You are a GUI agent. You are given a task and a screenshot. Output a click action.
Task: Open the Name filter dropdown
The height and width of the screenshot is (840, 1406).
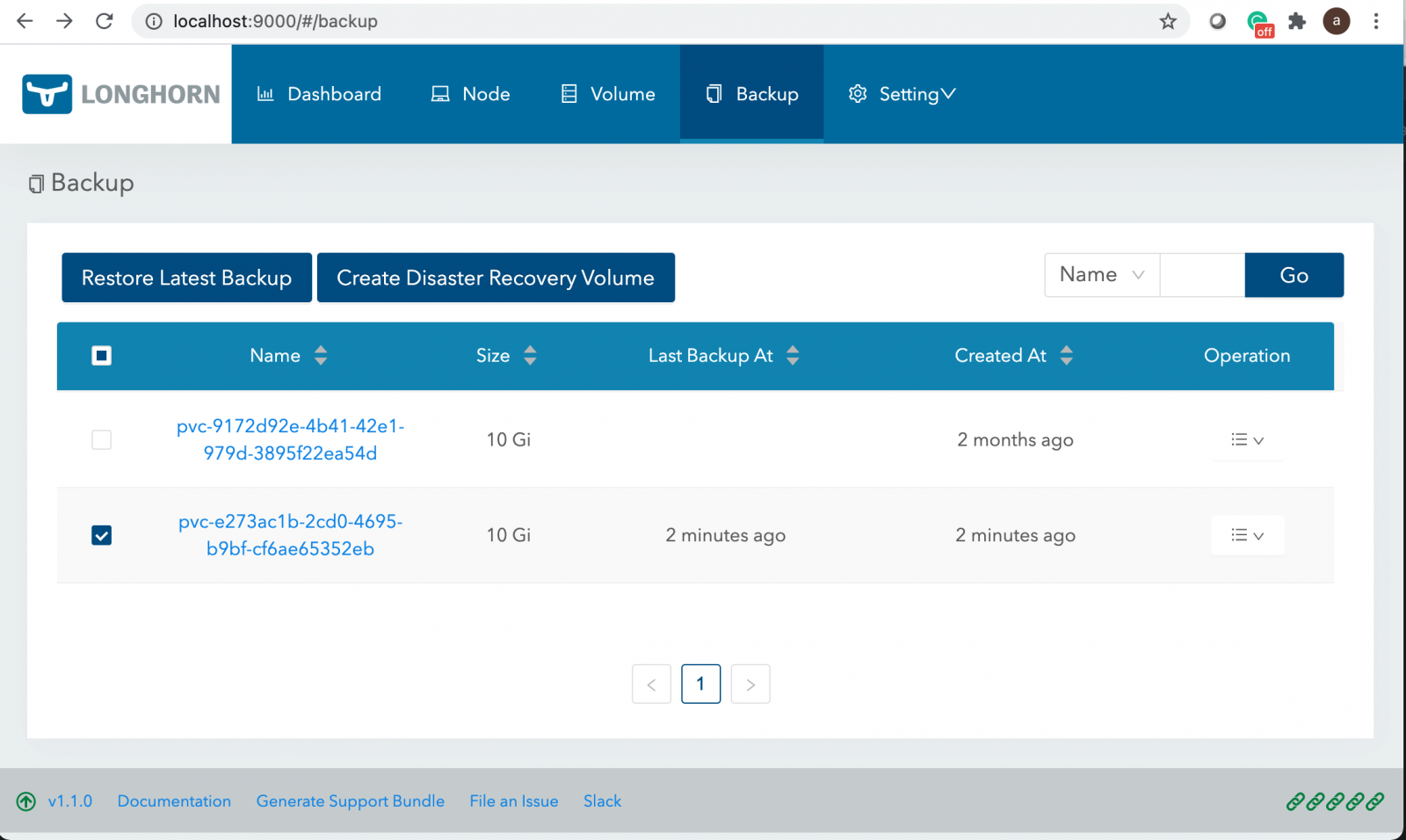[x=1102, y=275]
